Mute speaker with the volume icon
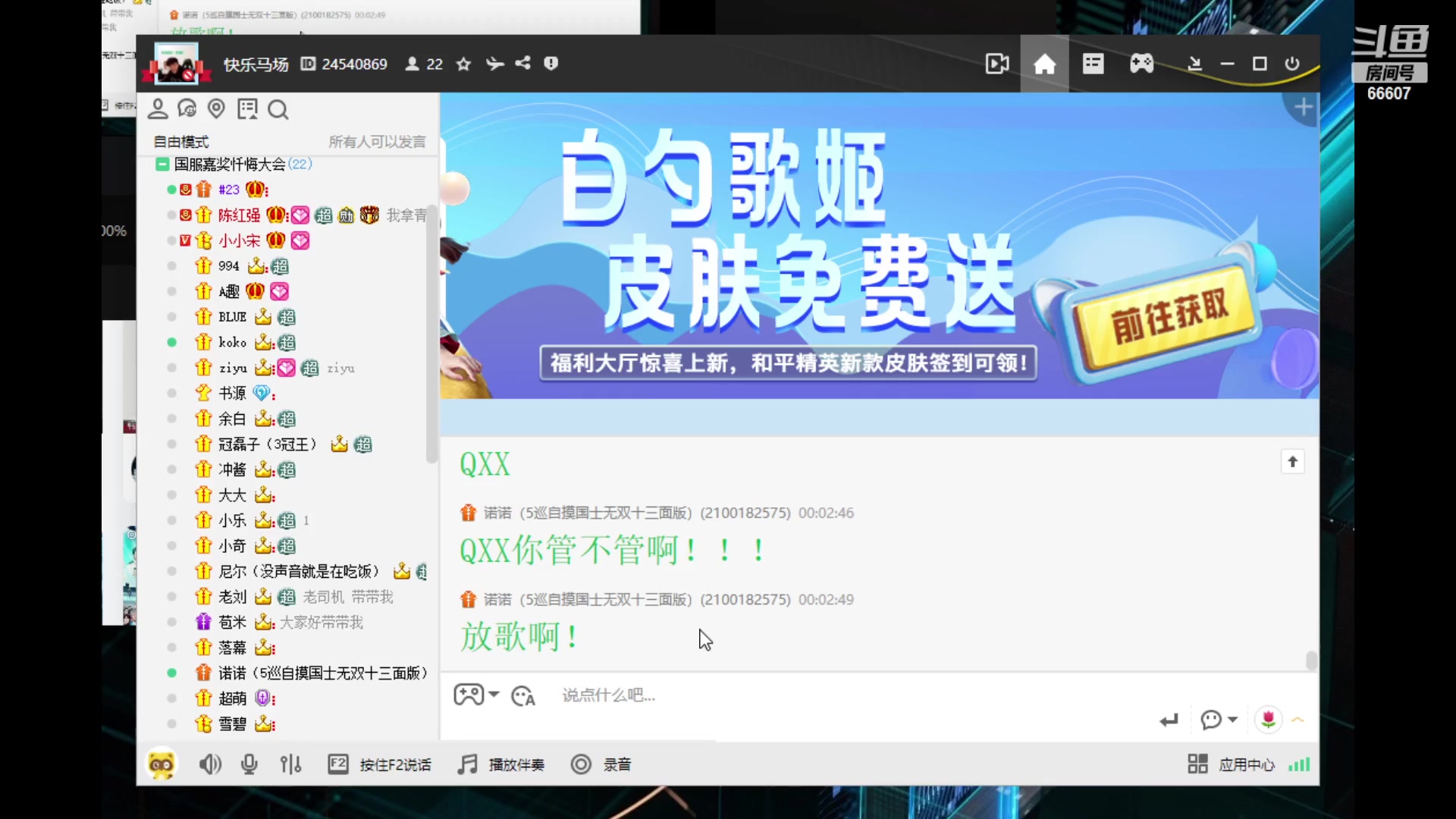Screen dimensions: 1456x819 (x=210, y=764)
